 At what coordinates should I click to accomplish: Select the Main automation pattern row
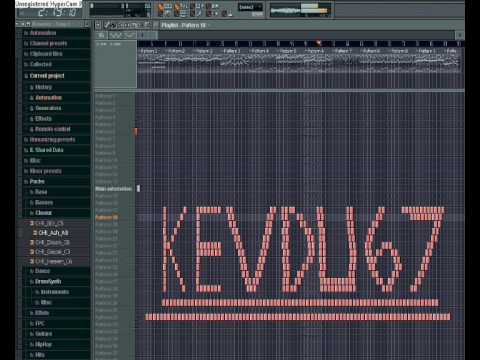114,189
